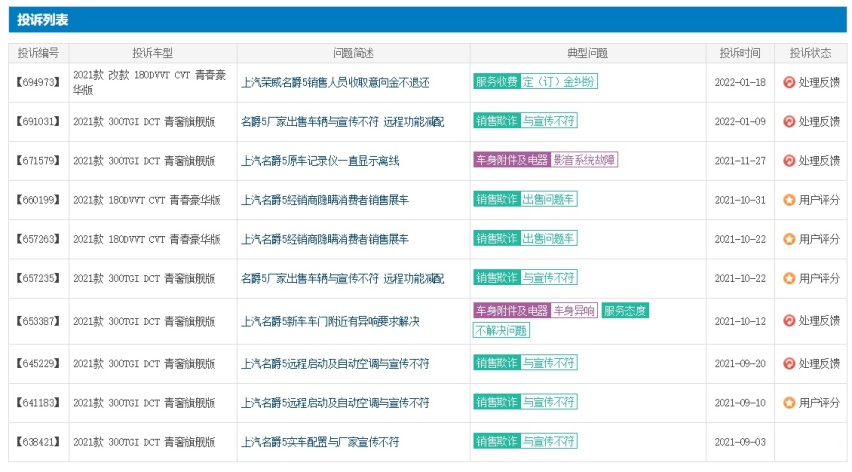Open 实车配置与厂家宣传不符 complaint
Image resolution: width=852 pixels, height=472 pixels.
click(x=320, y=442)
